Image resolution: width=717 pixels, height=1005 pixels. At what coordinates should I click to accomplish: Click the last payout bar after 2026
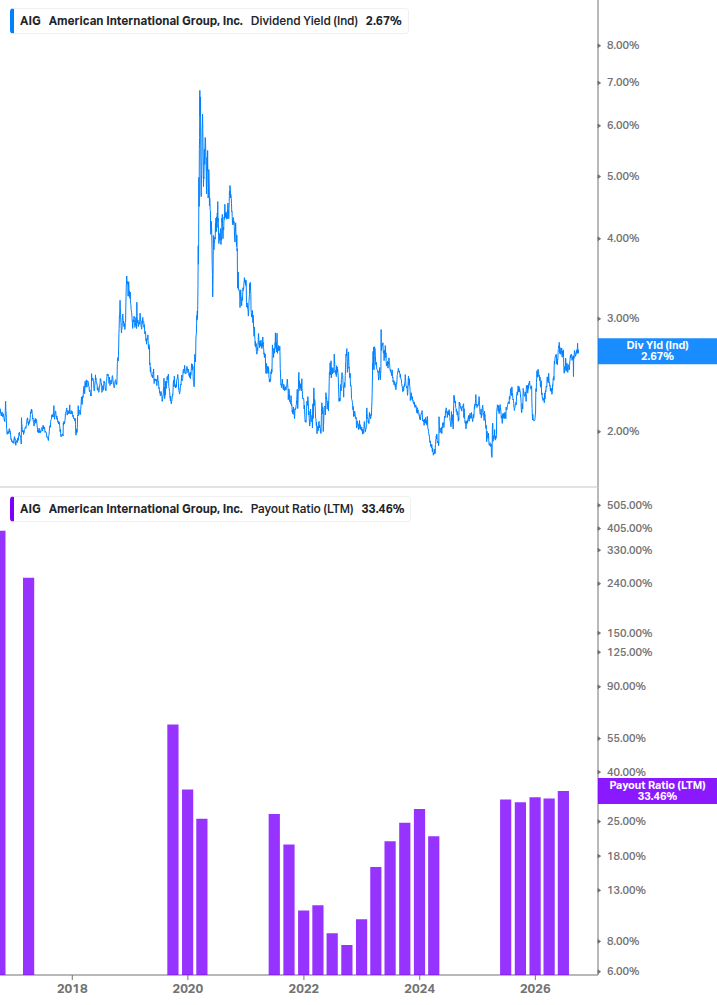[563, 883]
